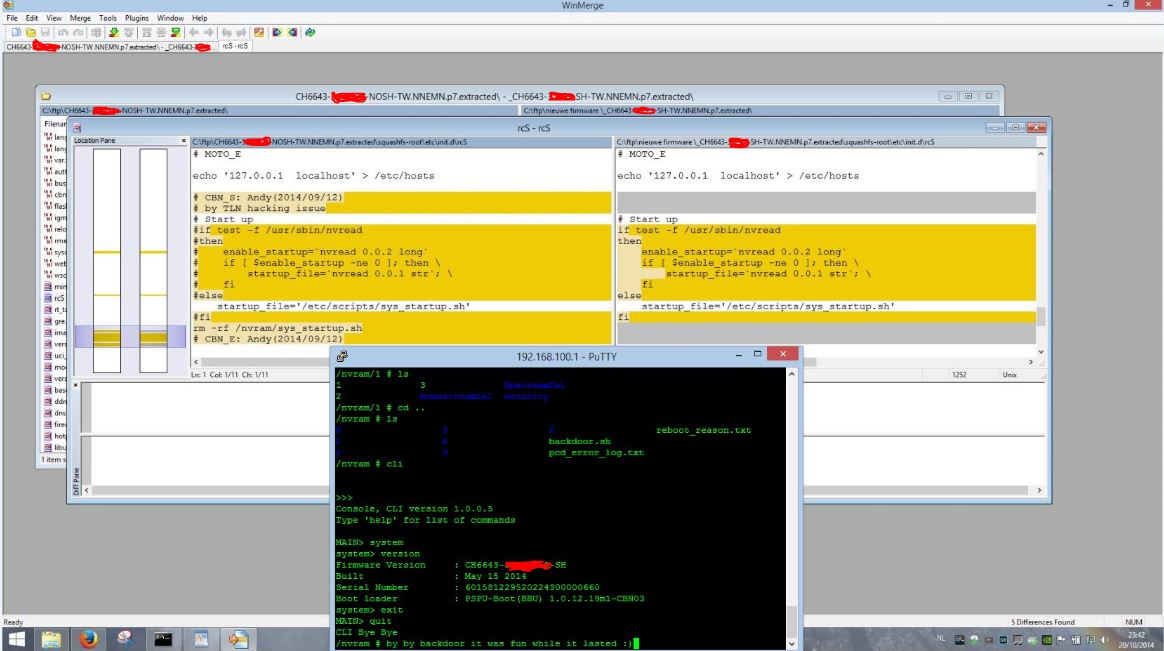Select the folder comparison CH6643 tab
This screenshot has width=1164, height=651.
click(112, 46)
